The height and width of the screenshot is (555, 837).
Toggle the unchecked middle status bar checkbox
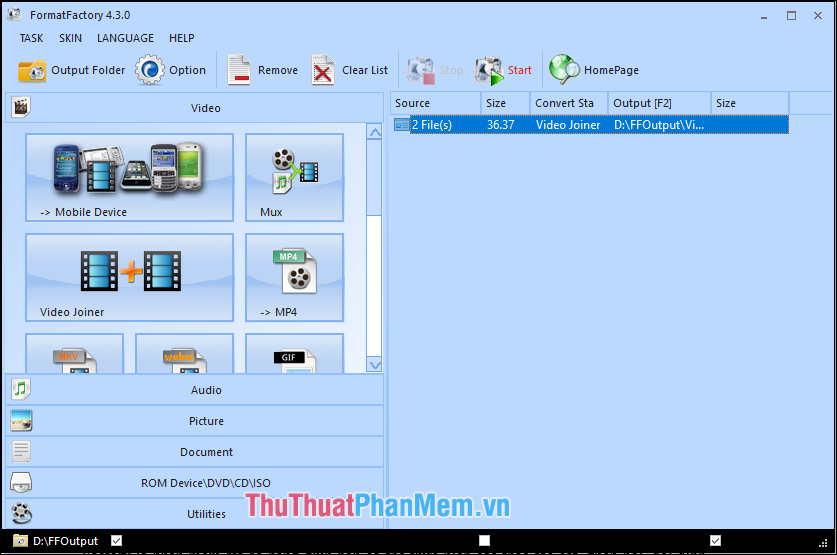(484, 541)
